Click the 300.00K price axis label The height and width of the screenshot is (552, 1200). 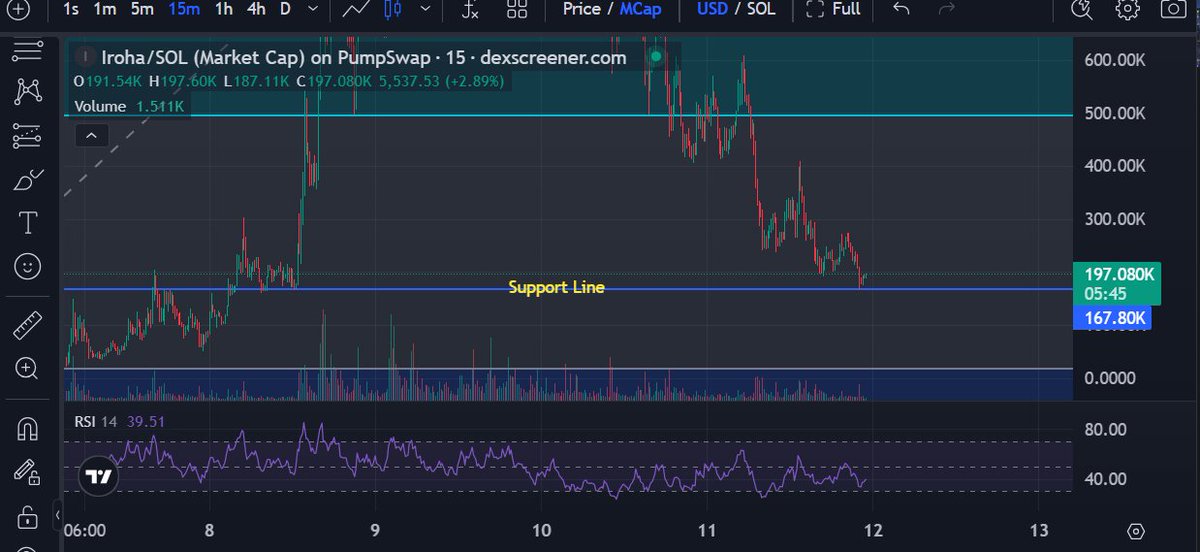click(x=1115, y=219)
